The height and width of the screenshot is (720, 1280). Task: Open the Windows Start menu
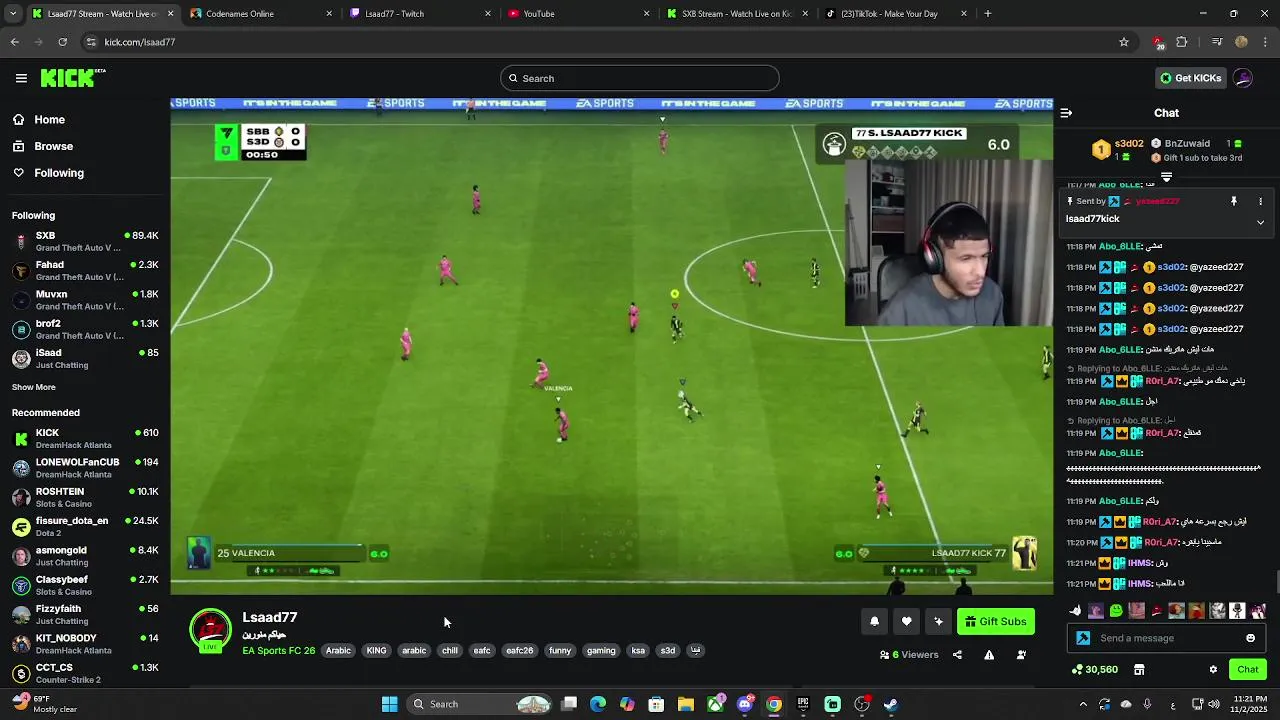[x=389, y=704]
